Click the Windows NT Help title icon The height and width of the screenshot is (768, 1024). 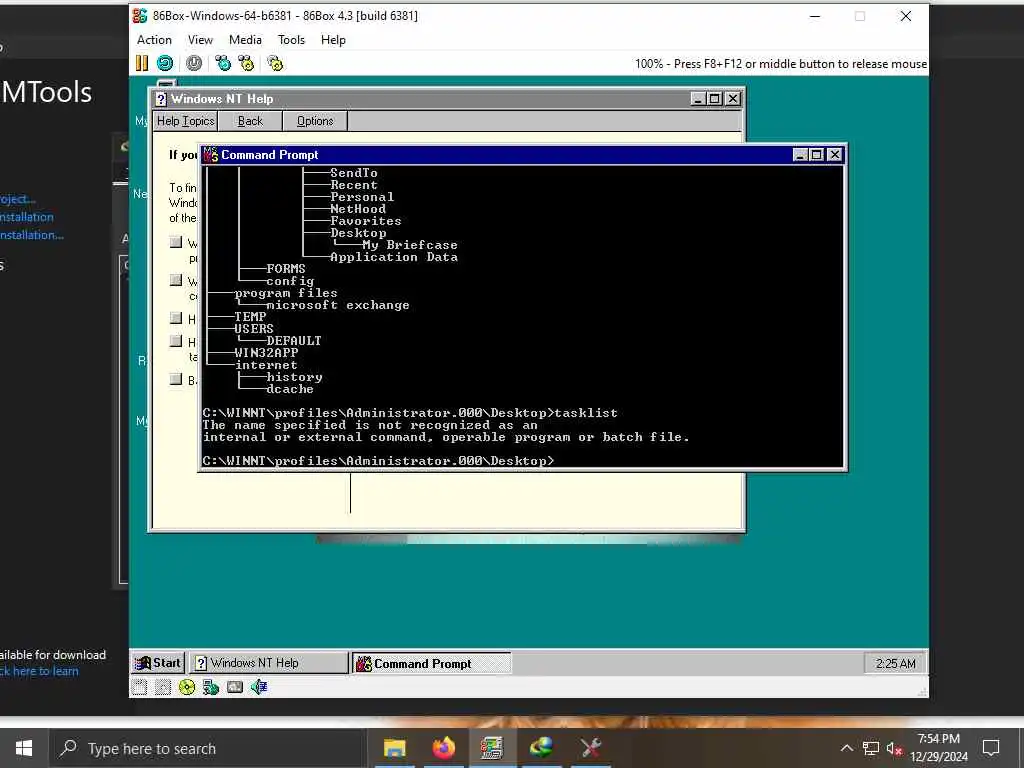pos(161,99)
